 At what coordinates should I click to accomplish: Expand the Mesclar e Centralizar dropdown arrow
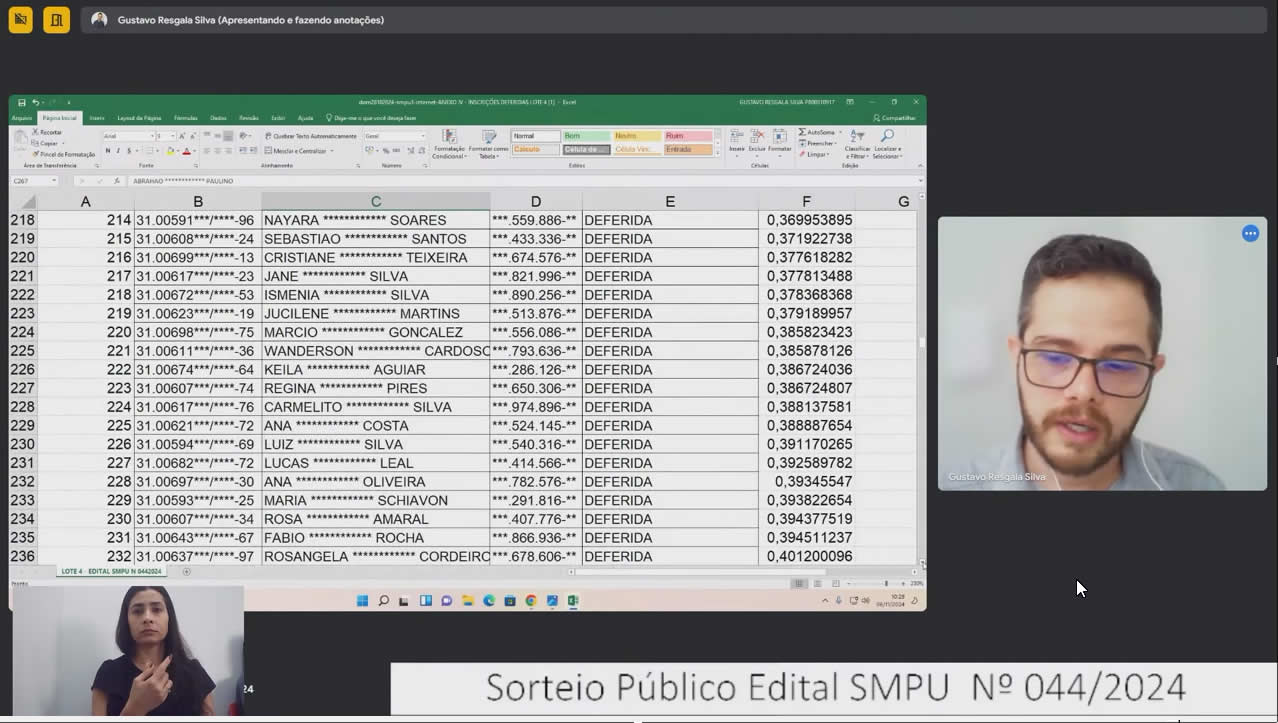point(331,151)
